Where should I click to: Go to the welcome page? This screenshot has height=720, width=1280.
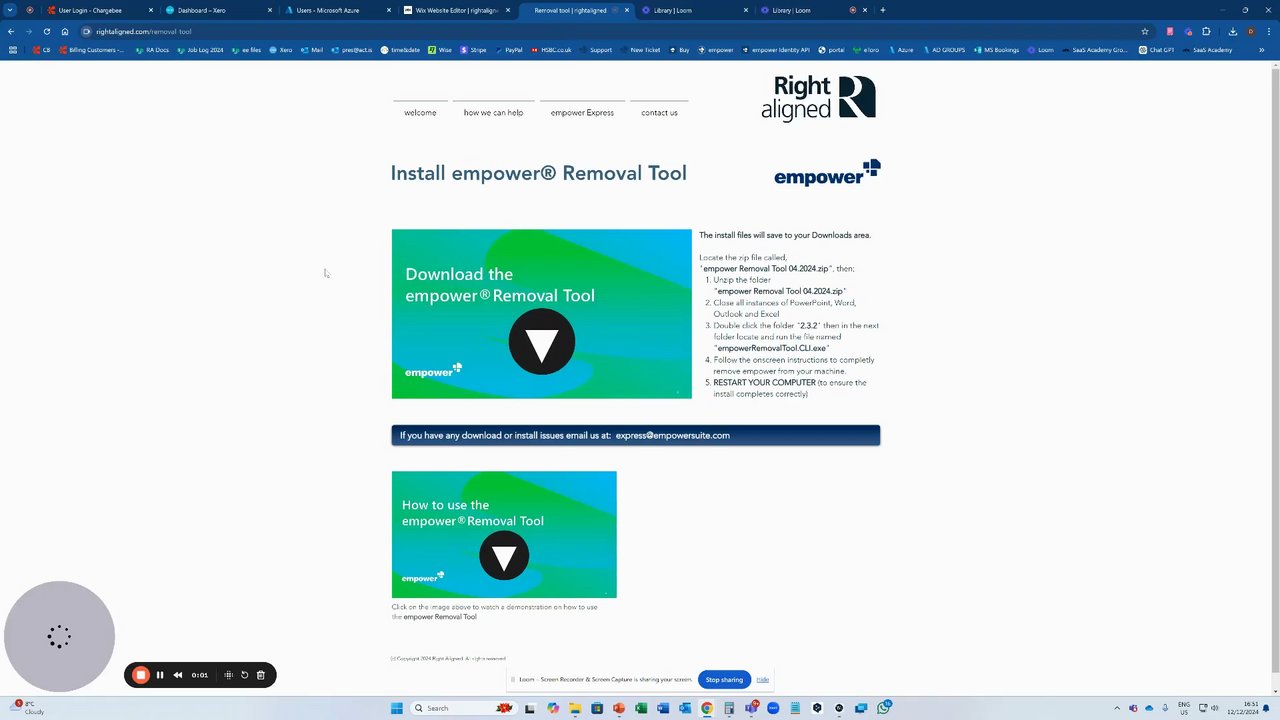420,113
